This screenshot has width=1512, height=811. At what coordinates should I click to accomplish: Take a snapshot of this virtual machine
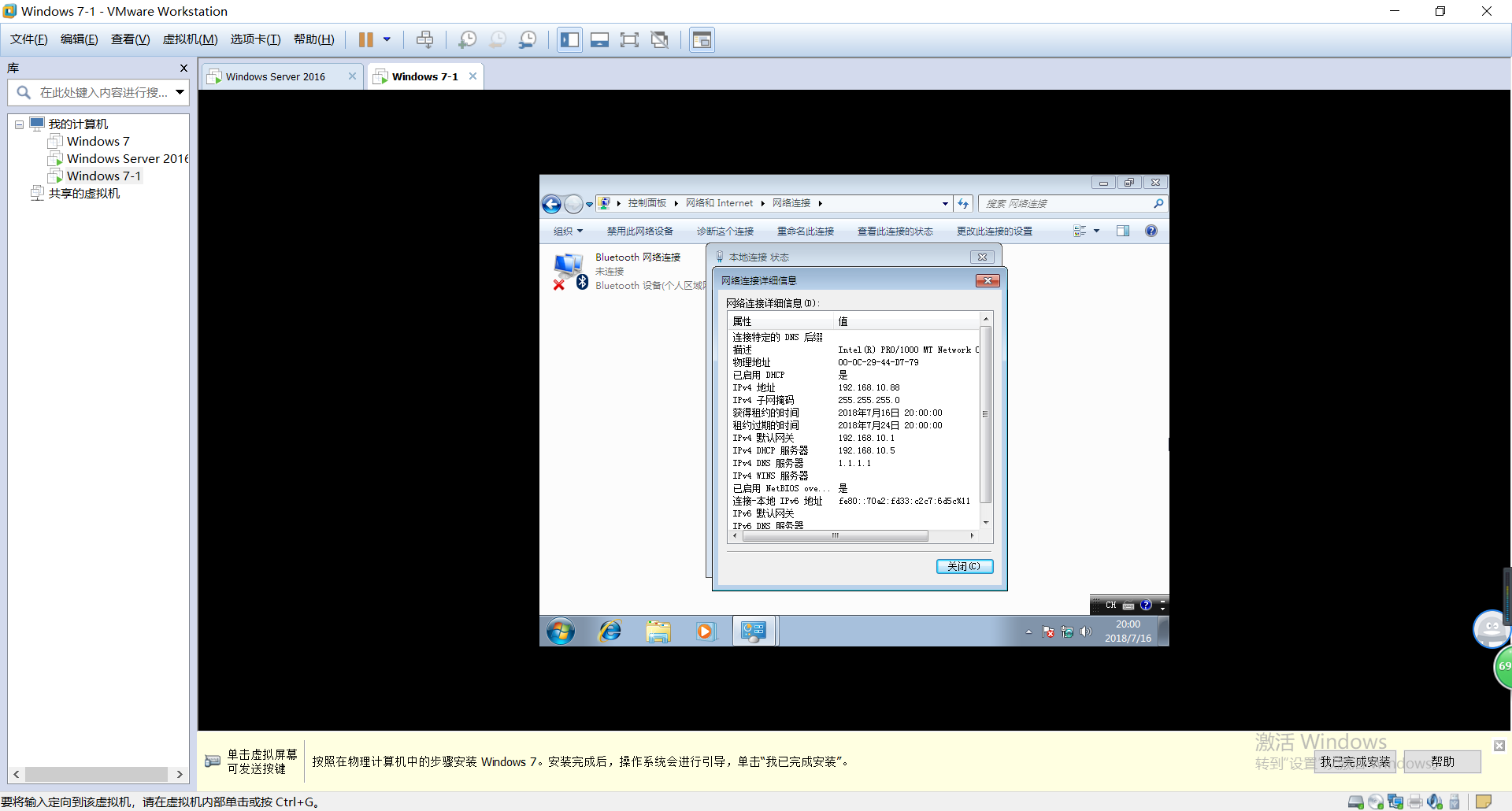coord(468,39)
